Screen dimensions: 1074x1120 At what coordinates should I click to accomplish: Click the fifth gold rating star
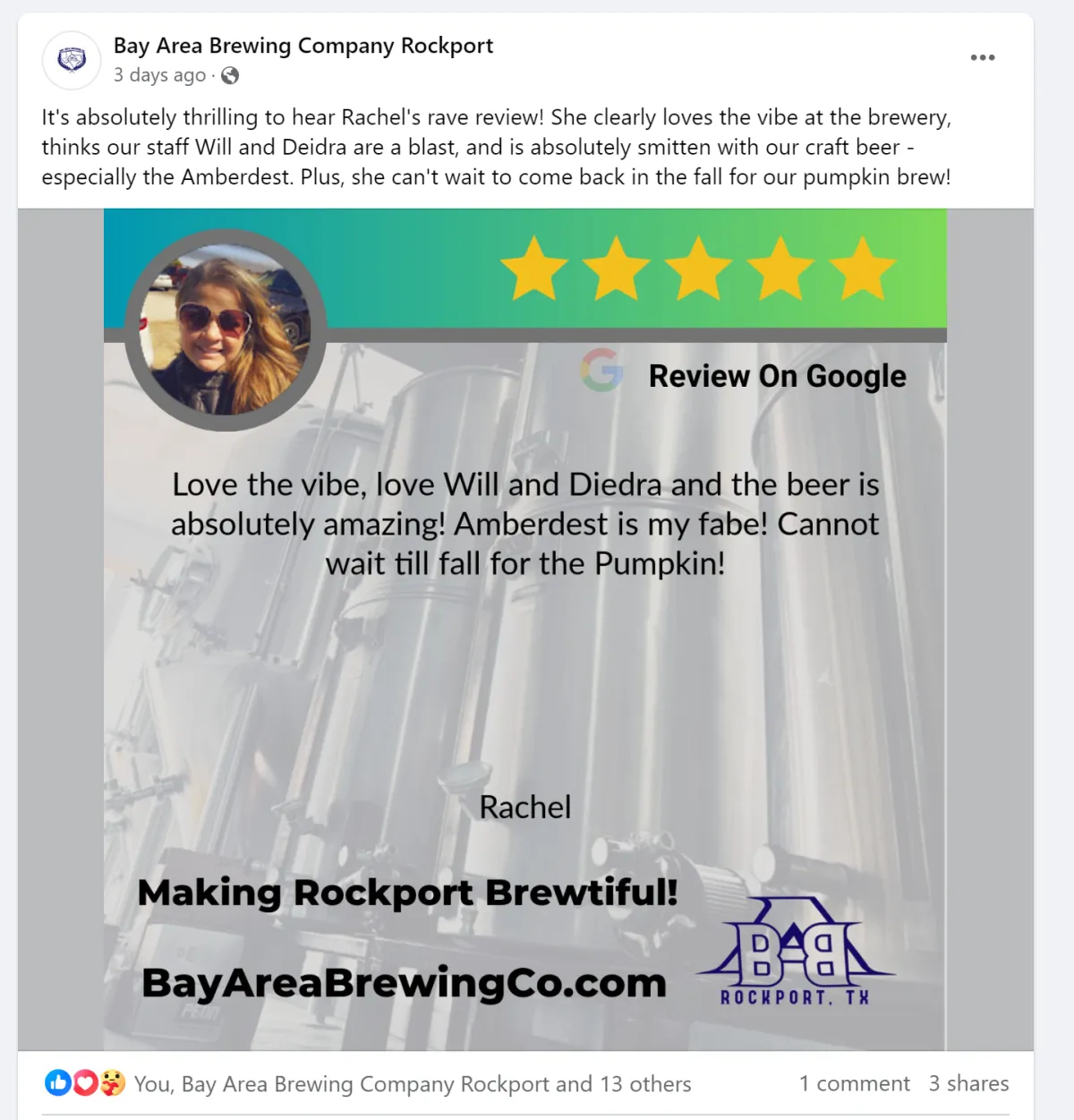(x=862, y=268)
